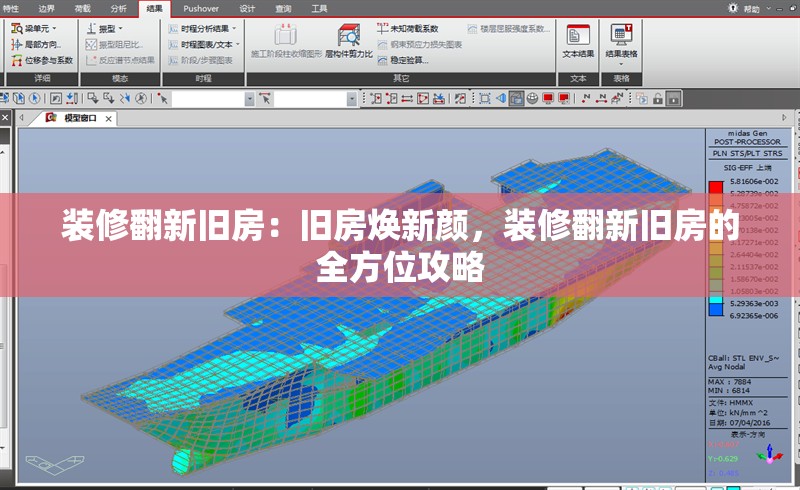Click the 振型阻尼比 command

[x=114, y=44]
